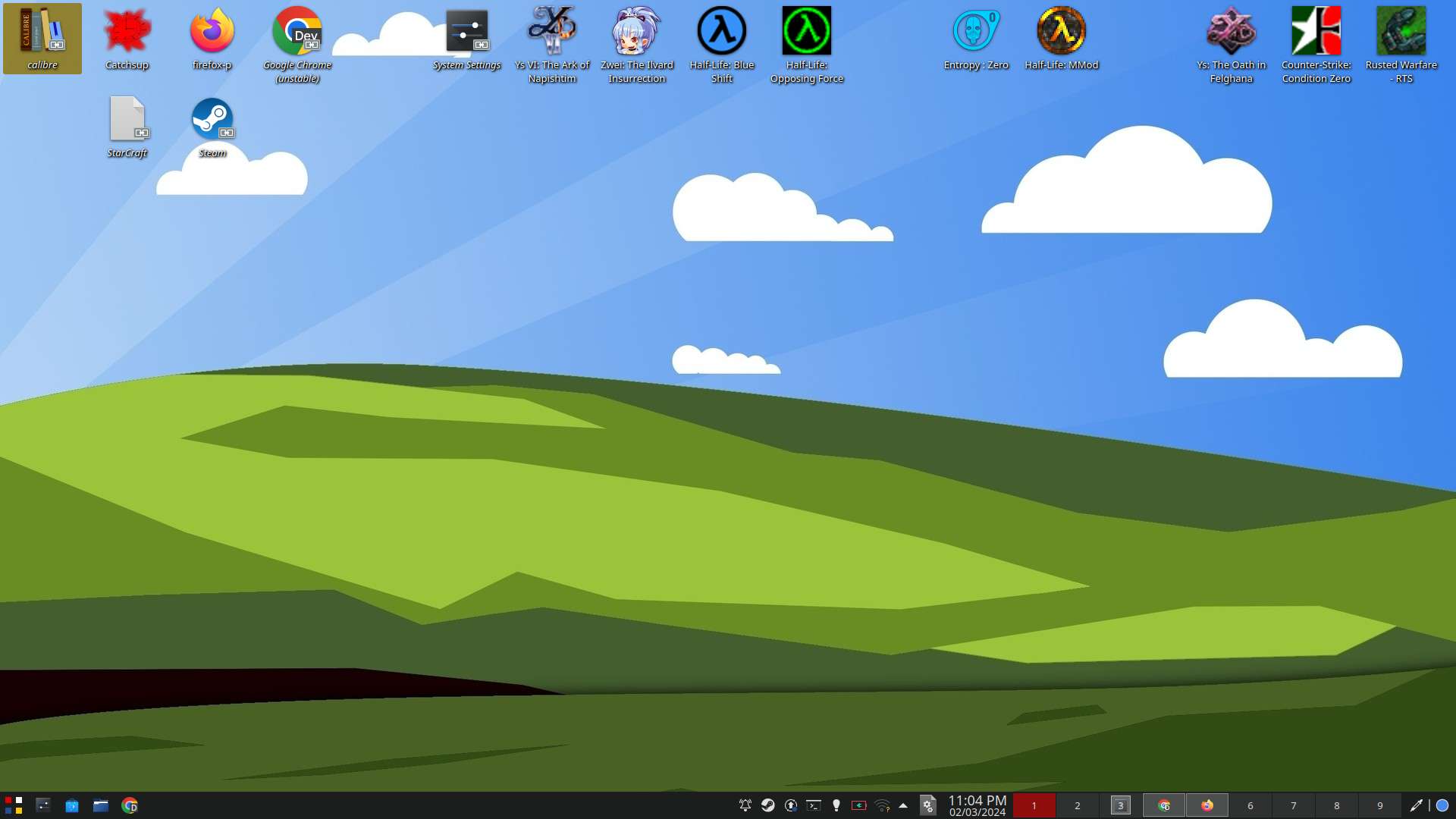Image resolution: width=1456 pixels, height=819 pixels.
Task: Open the clock showing 11:04 PM
Action: [x=977, y=805]
